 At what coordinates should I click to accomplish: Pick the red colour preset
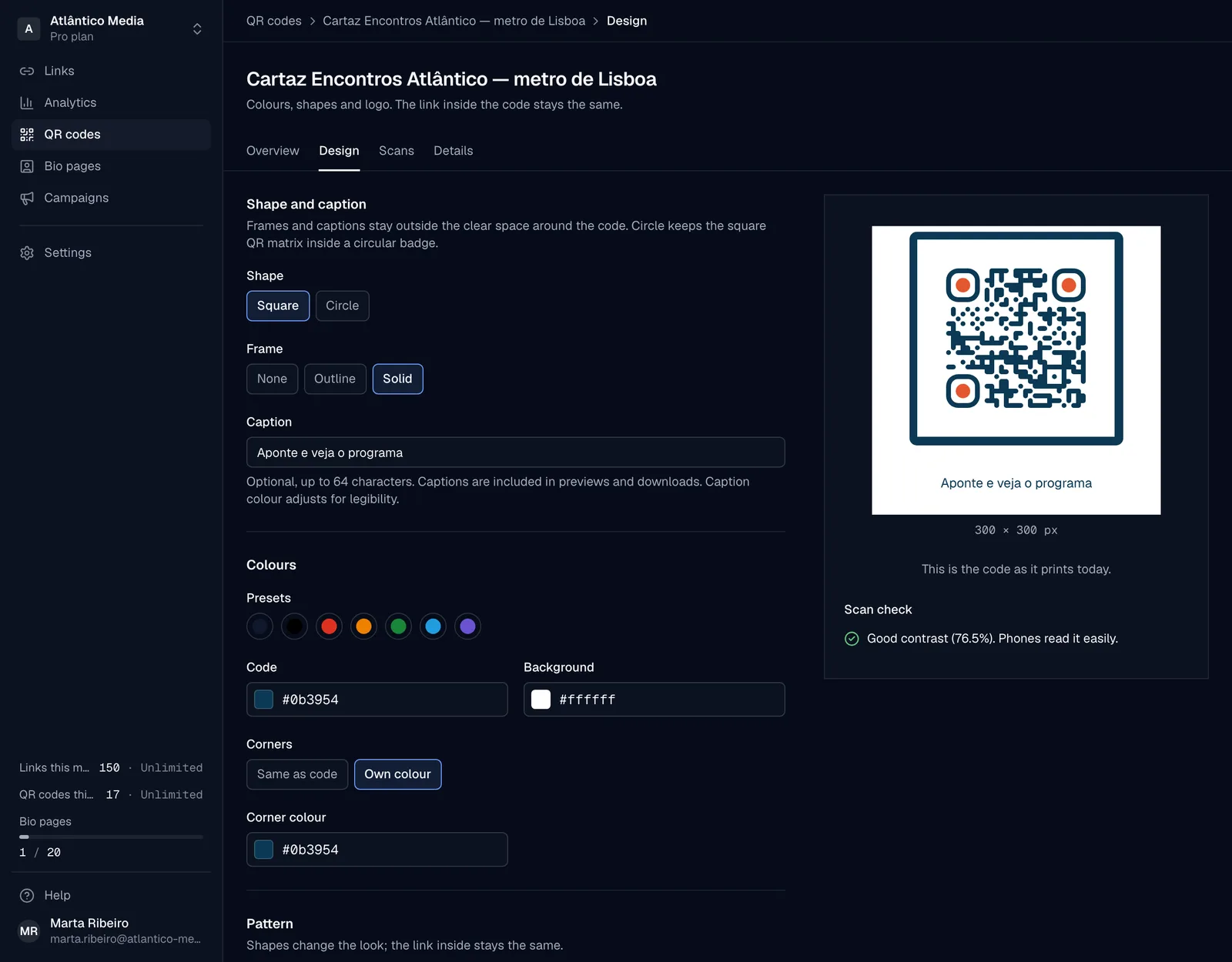(x=329, y=626)
